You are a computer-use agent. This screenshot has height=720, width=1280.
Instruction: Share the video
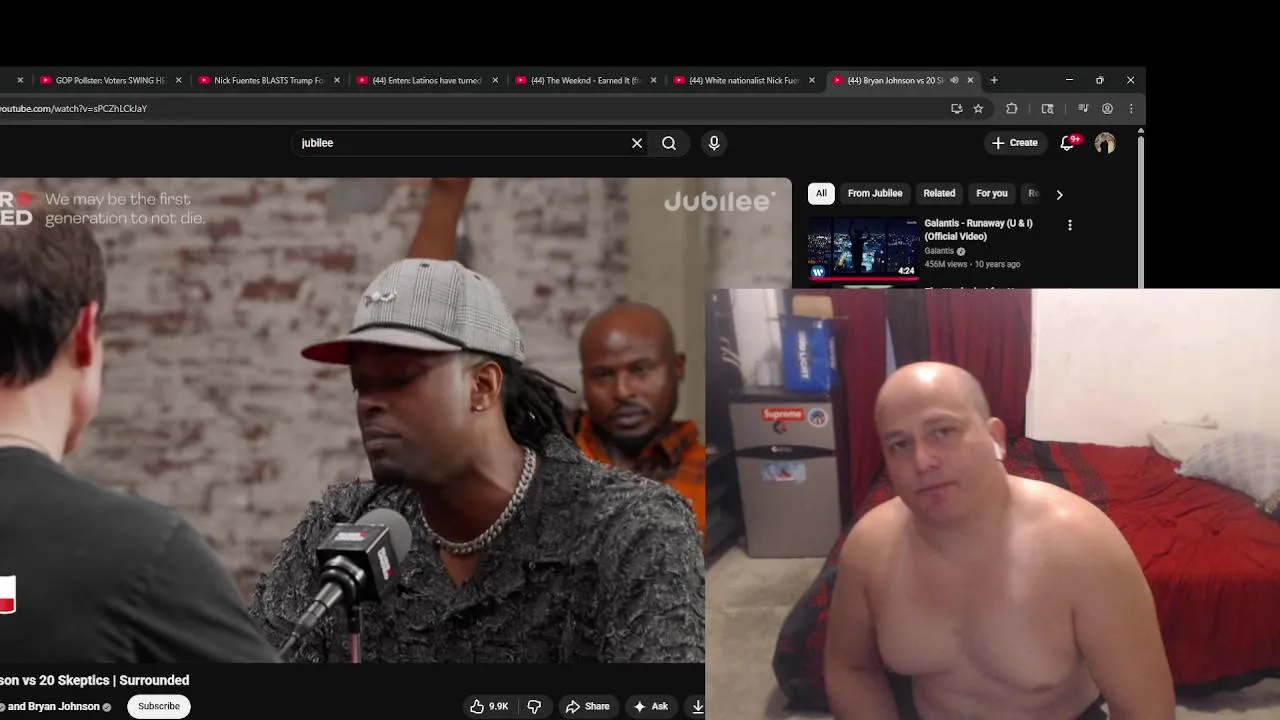point(587,706)
